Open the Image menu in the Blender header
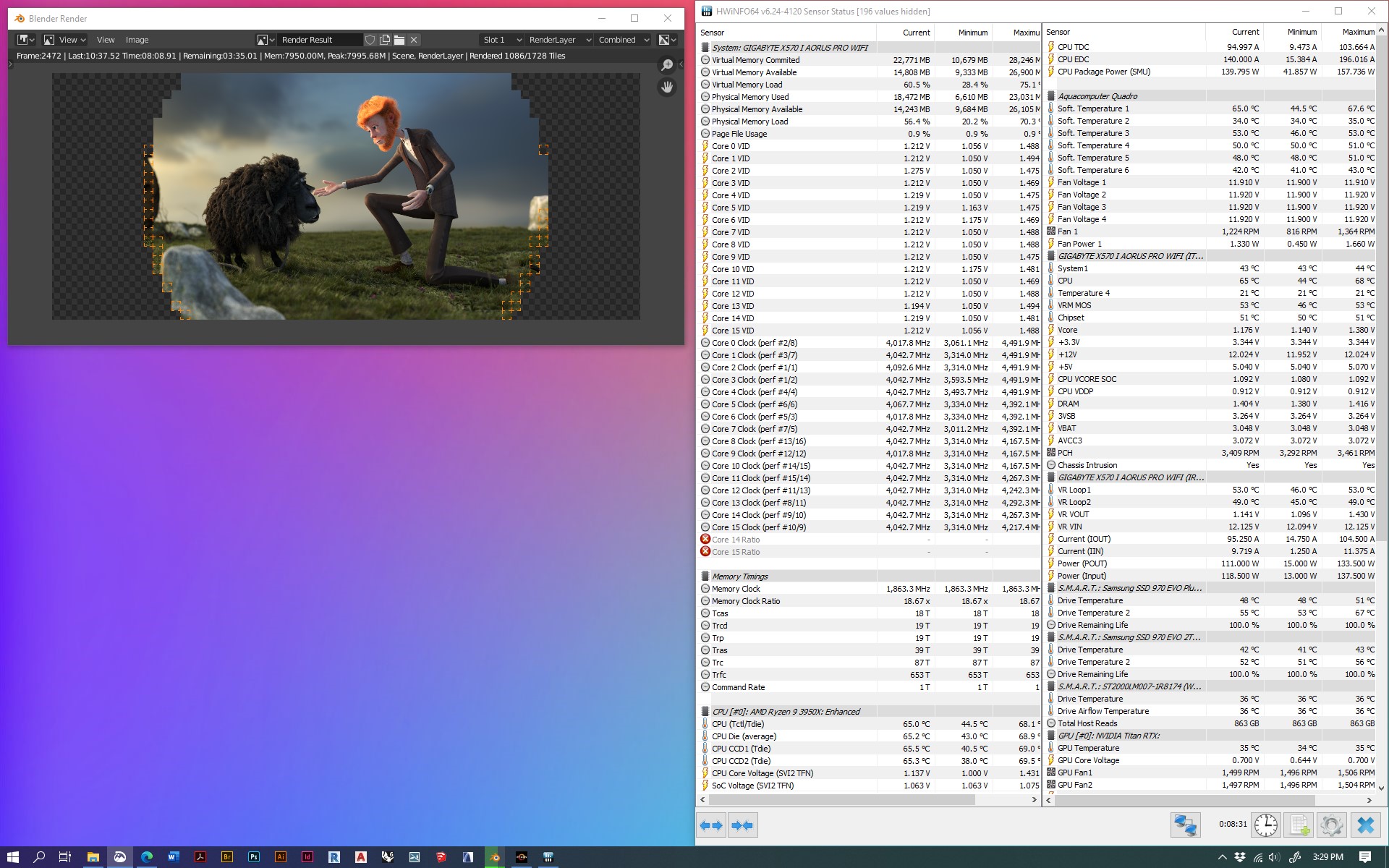The image size is (1389, 868). (137, 40)
